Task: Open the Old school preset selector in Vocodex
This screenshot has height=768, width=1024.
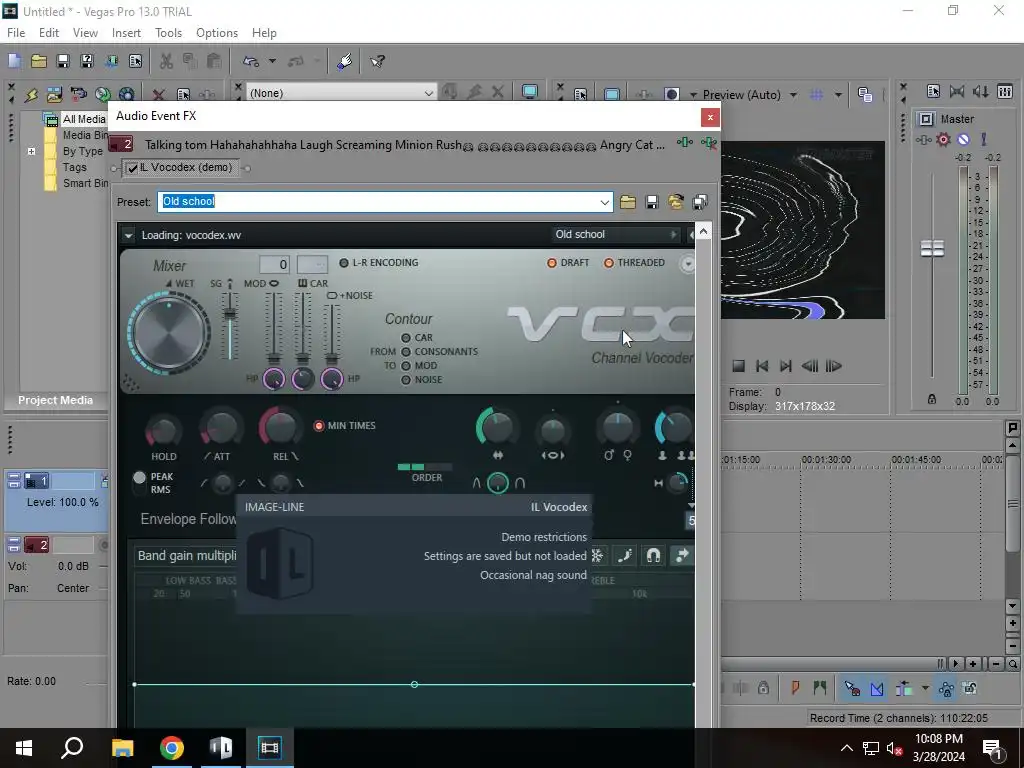Action: (615, 234)
